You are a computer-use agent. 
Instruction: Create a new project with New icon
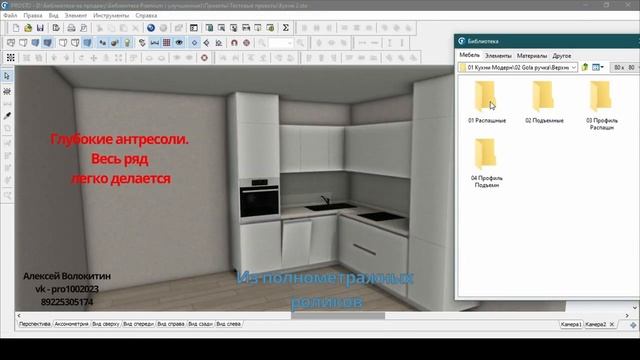point(16,28)
